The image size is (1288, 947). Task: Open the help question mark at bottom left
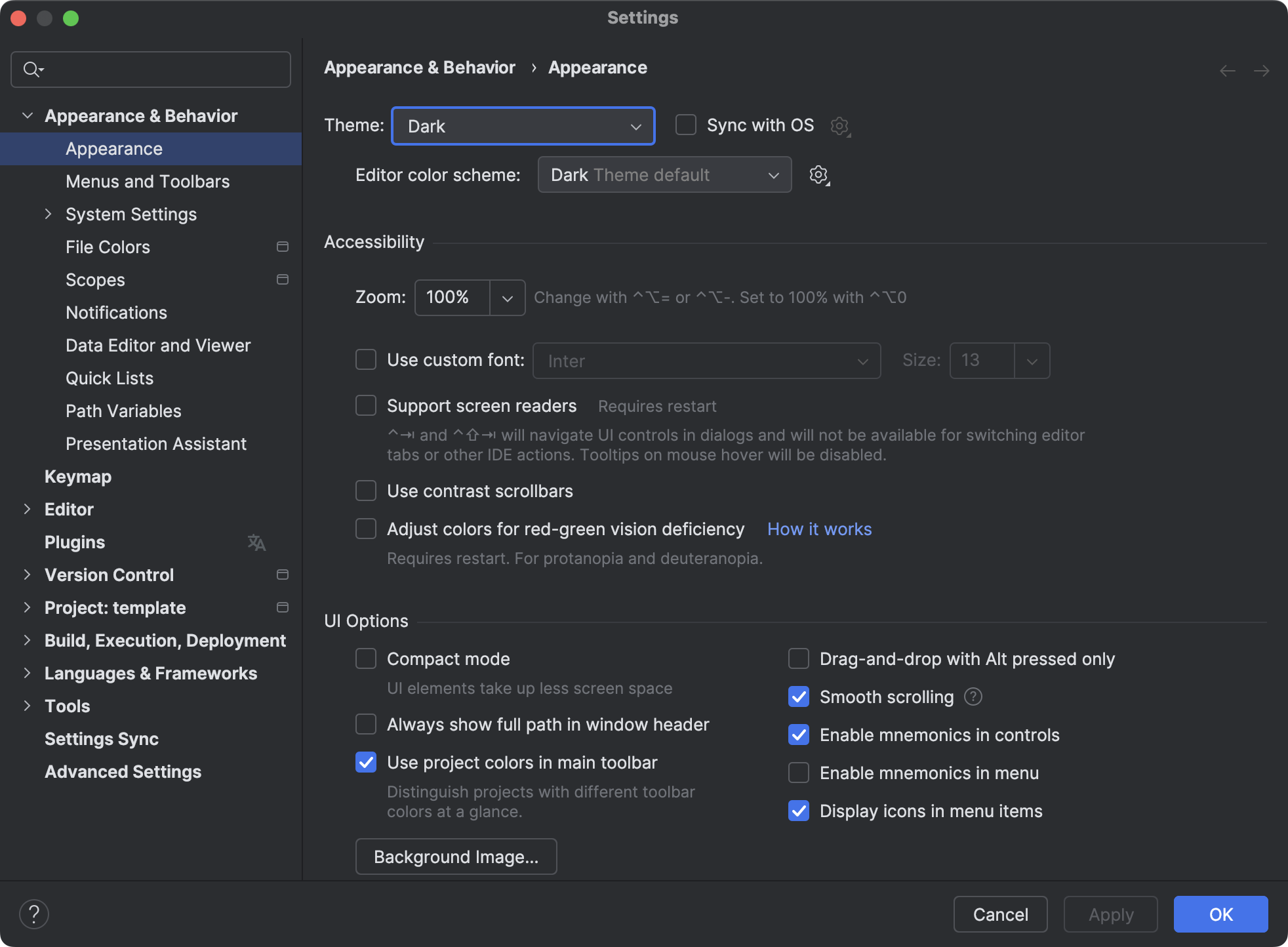[34, 913]
